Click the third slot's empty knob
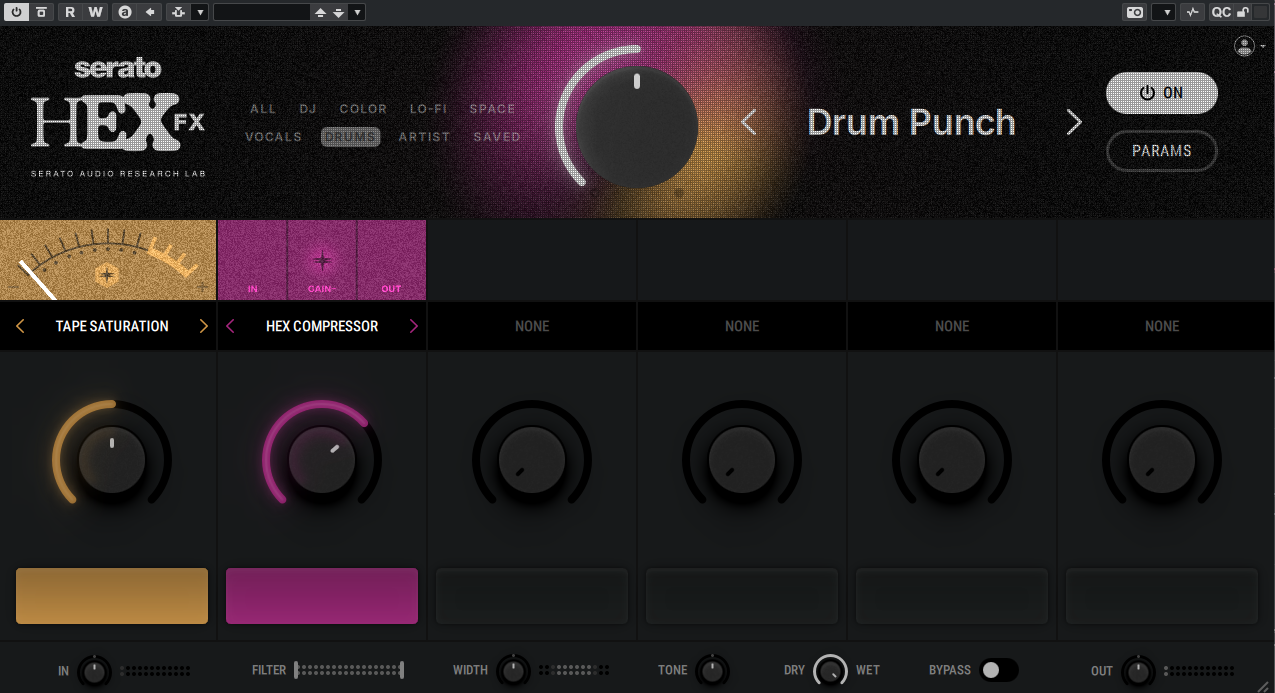Screen dimensions: 1275x693 [x=532, y=460]
